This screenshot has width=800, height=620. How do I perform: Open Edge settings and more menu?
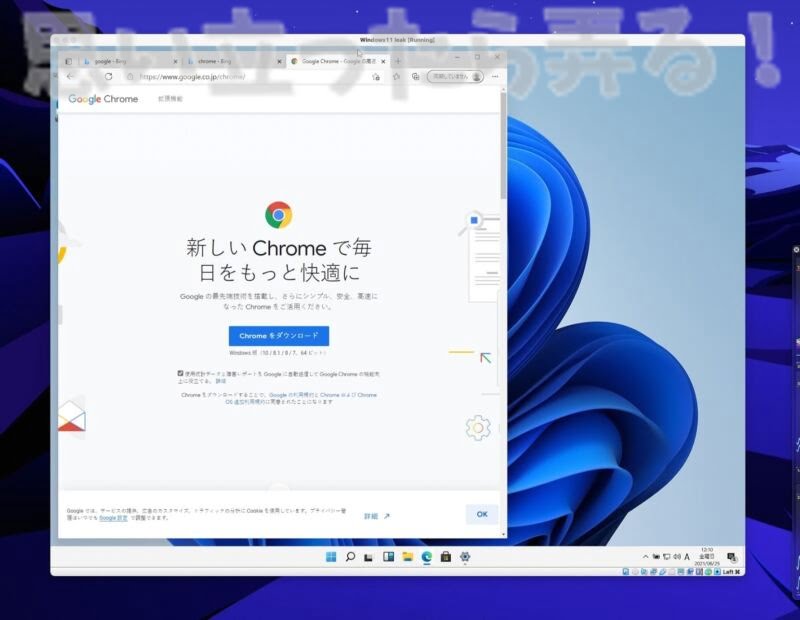(495, 77)
